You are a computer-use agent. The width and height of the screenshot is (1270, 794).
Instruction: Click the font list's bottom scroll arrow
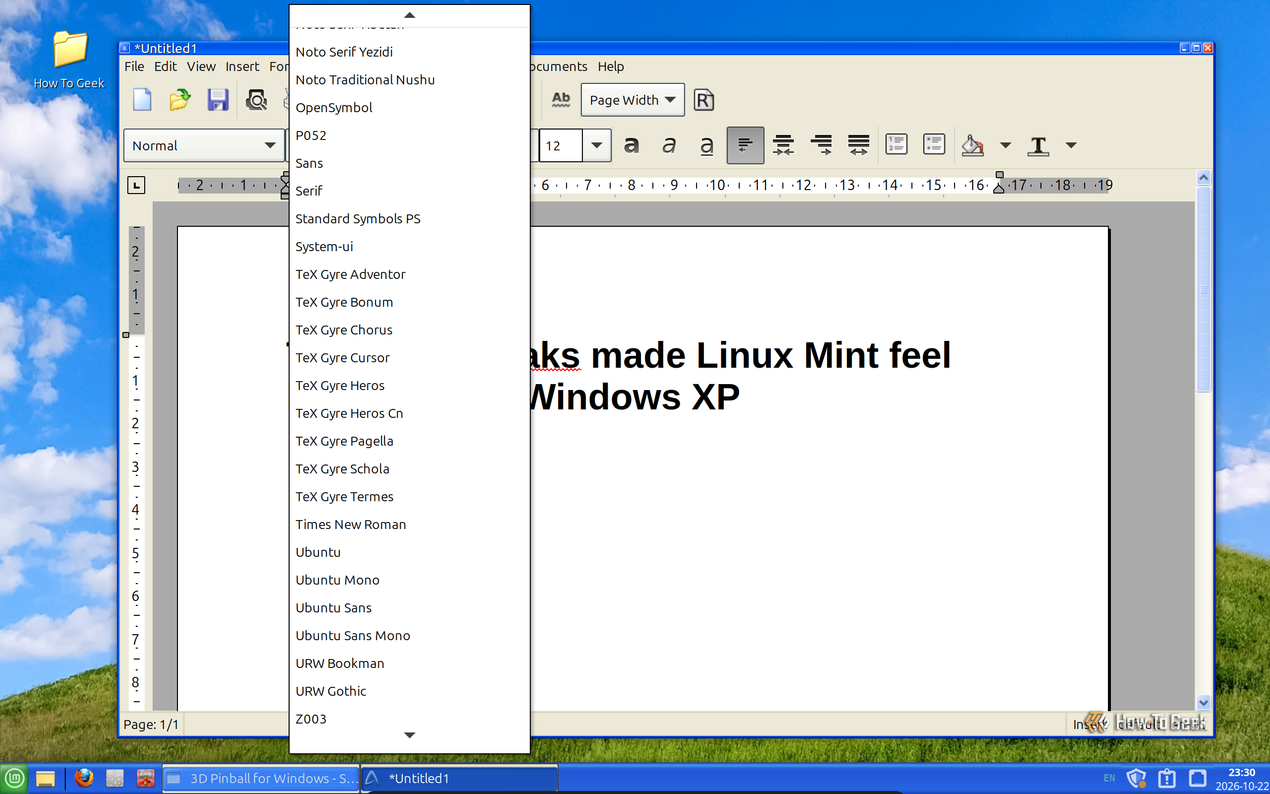pyautogui.click(x=409, y=736)
